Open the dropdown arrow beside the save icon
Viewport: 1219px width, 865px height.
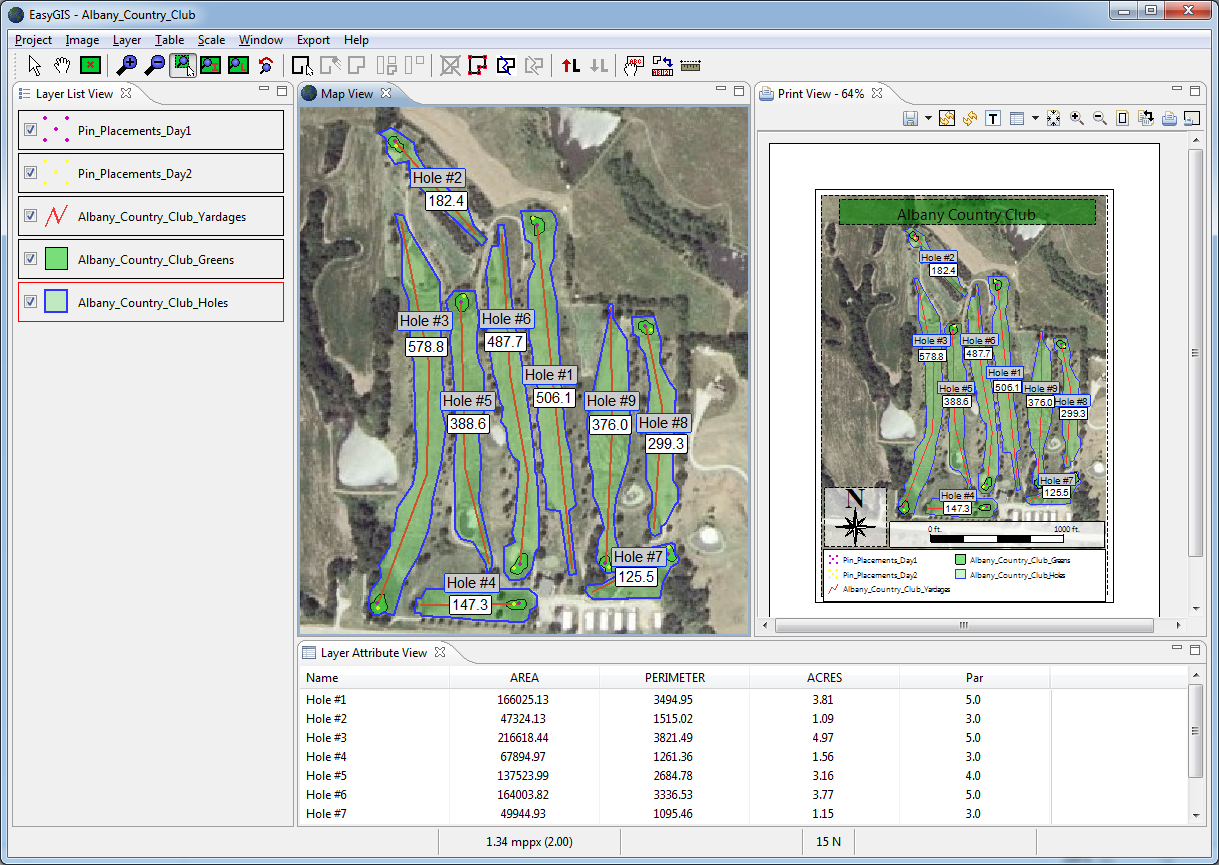pos(928,118)
